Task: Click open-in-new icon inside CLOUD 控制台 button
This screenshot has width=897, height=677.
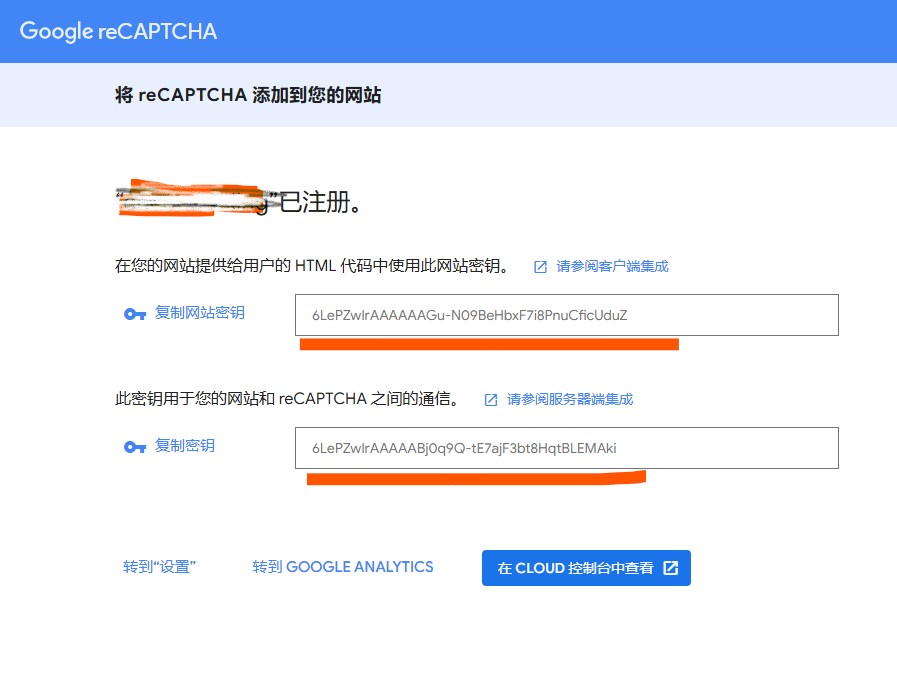Action: tap(671, 568)
